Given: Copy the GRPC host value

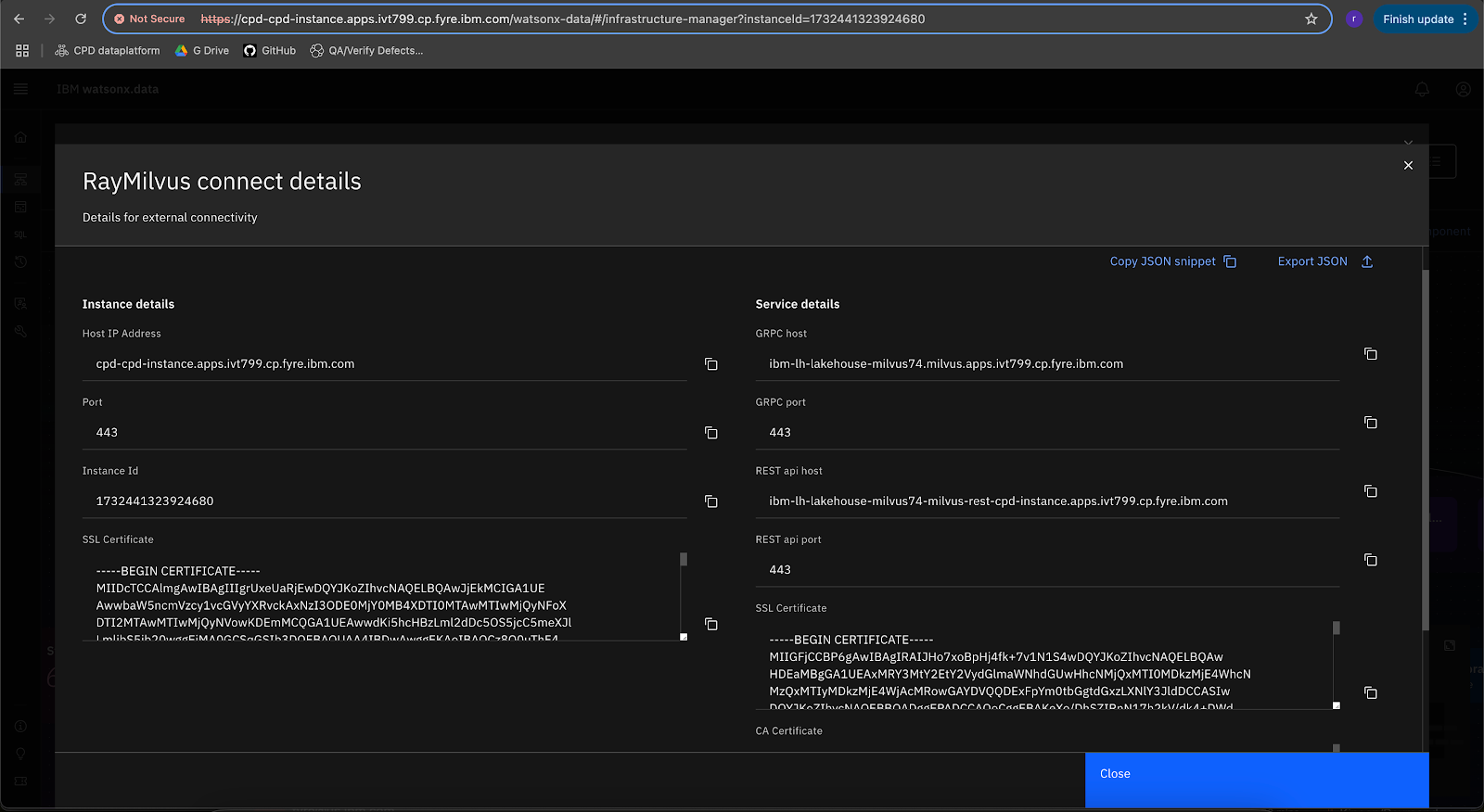Looking at the screenshot, I should [x=1371, y=354].
